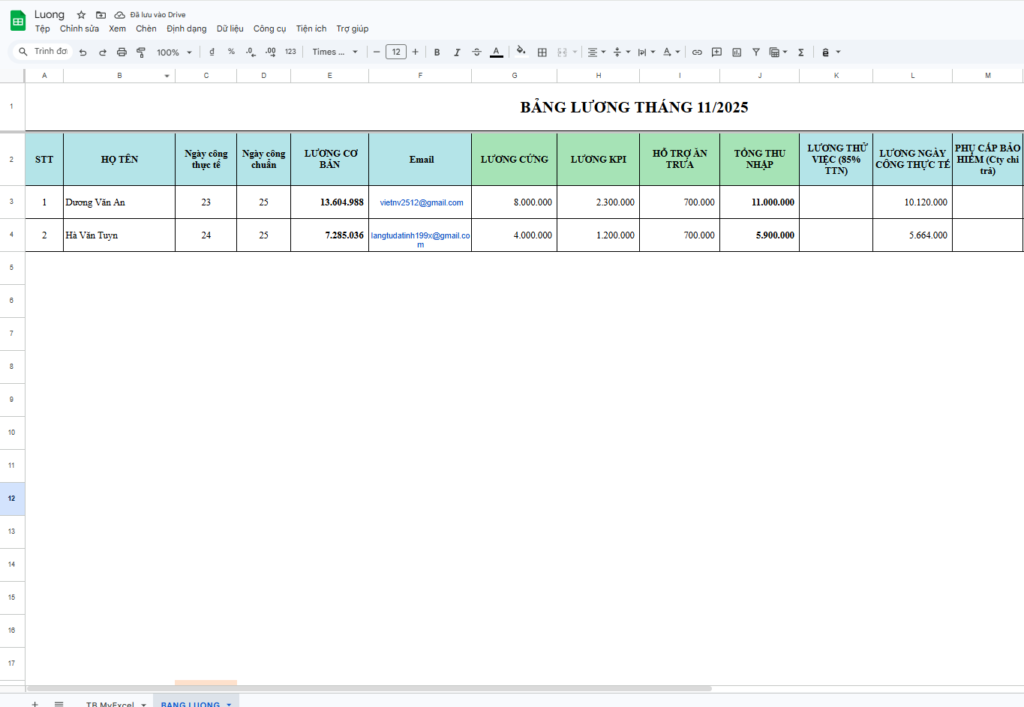This screenshot has height=707, width=1024.
Task: Open the fill color picker
Action: pyautogui.click(x=521, y=52)
